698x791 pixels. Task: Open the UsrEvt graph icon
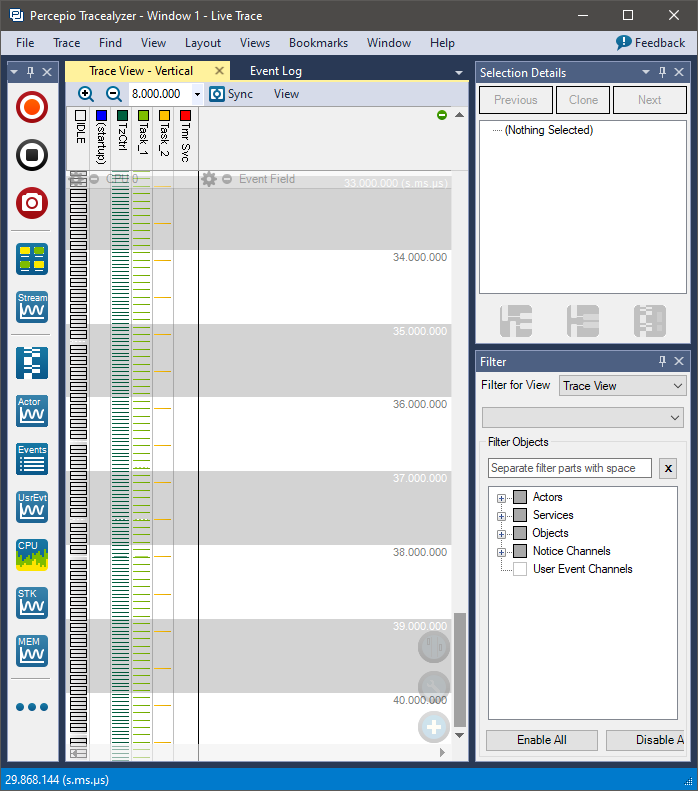(x=32, y=506)
